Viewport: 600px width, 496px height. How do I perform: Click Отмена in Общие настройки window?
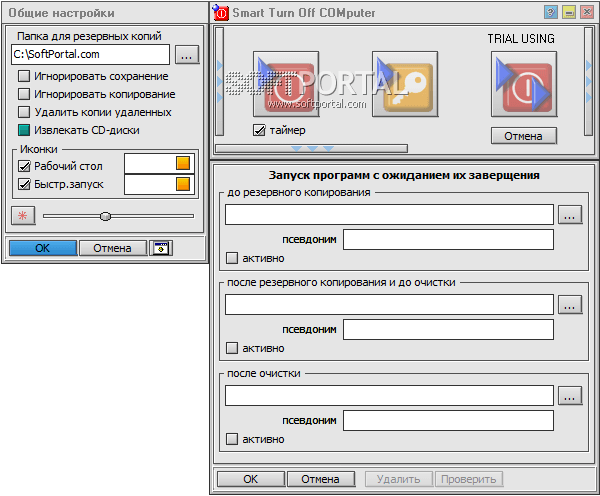(x=112, y=248)
